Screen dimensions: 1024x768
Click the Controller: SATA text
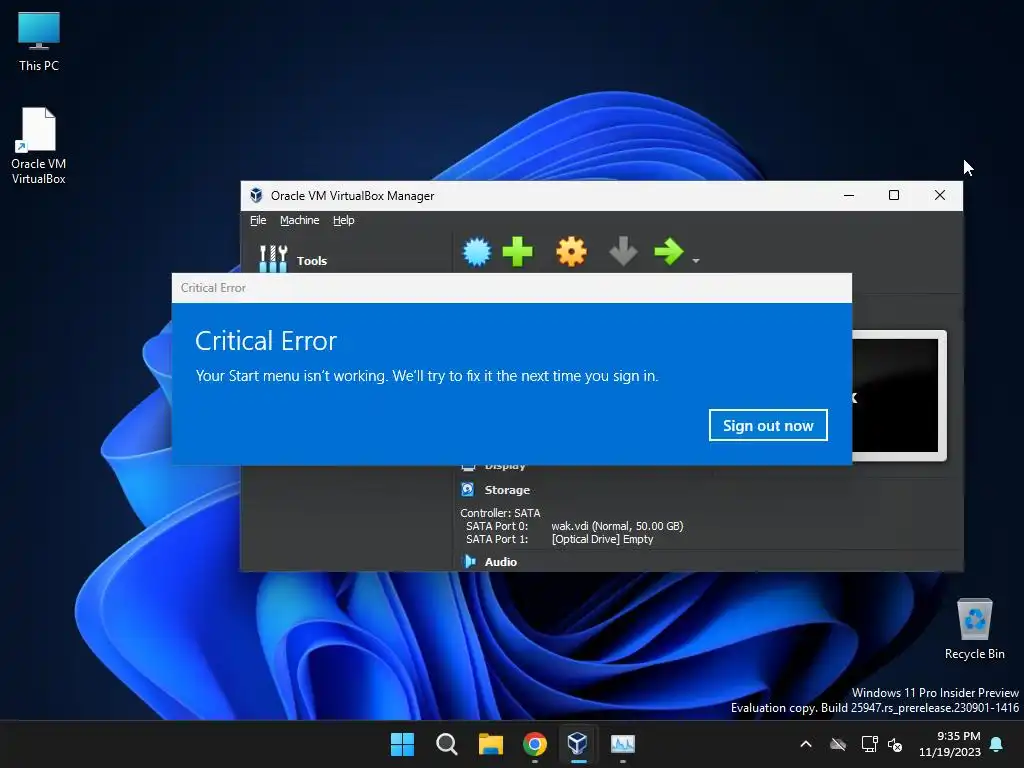tap(500, 513)
